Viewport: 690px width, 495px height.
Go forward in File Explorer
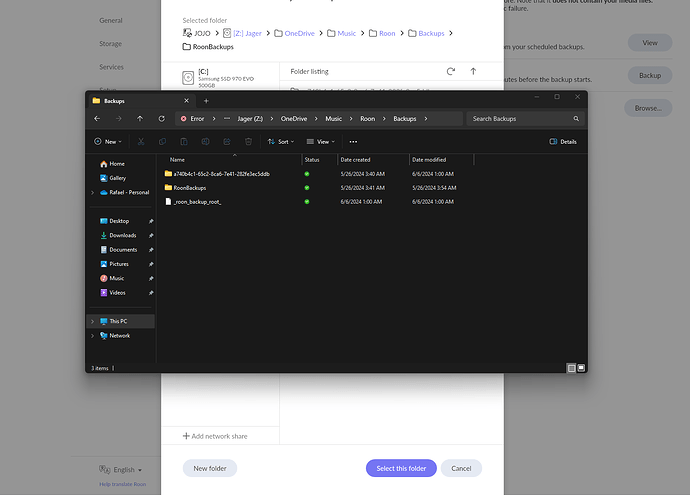[118, 119]
